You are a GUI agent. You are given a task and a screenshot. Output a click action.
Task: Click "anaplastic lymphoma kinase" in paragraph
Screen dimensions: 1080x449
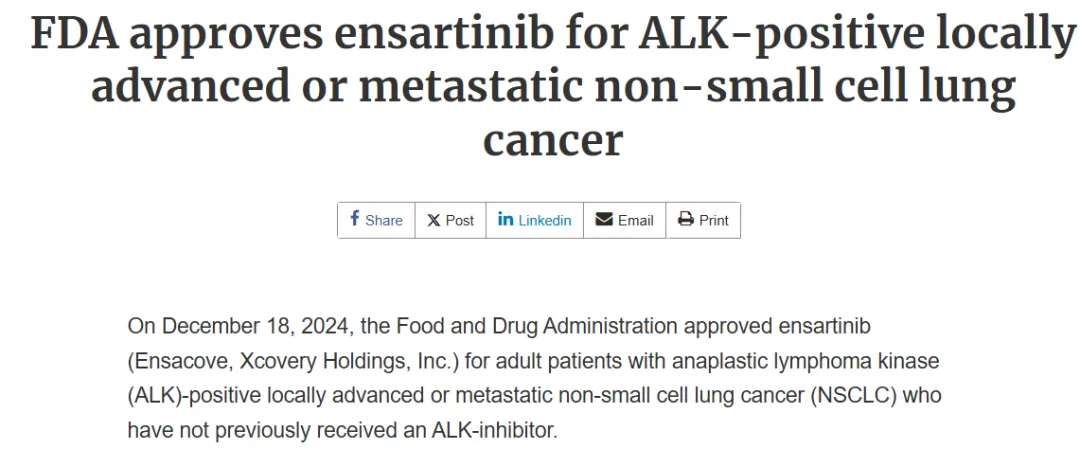pos(826,361)
